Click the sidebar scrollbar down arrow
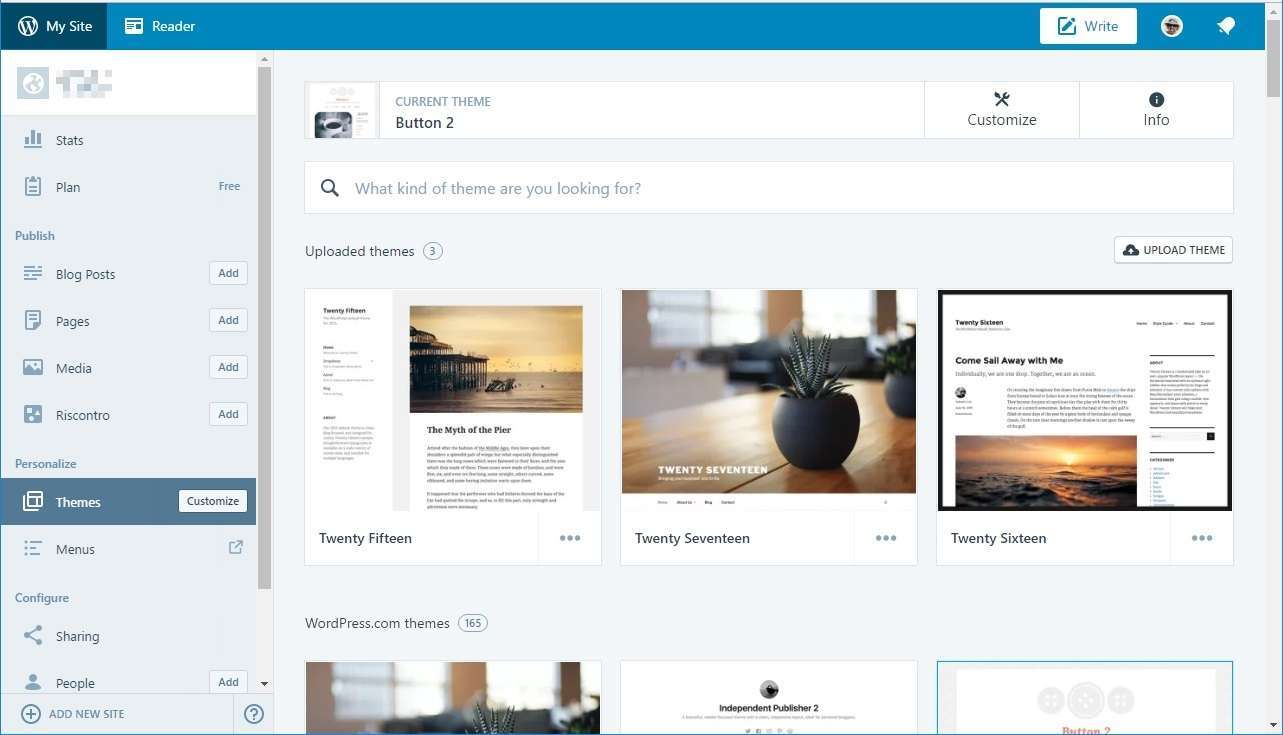 pos(264,684)
